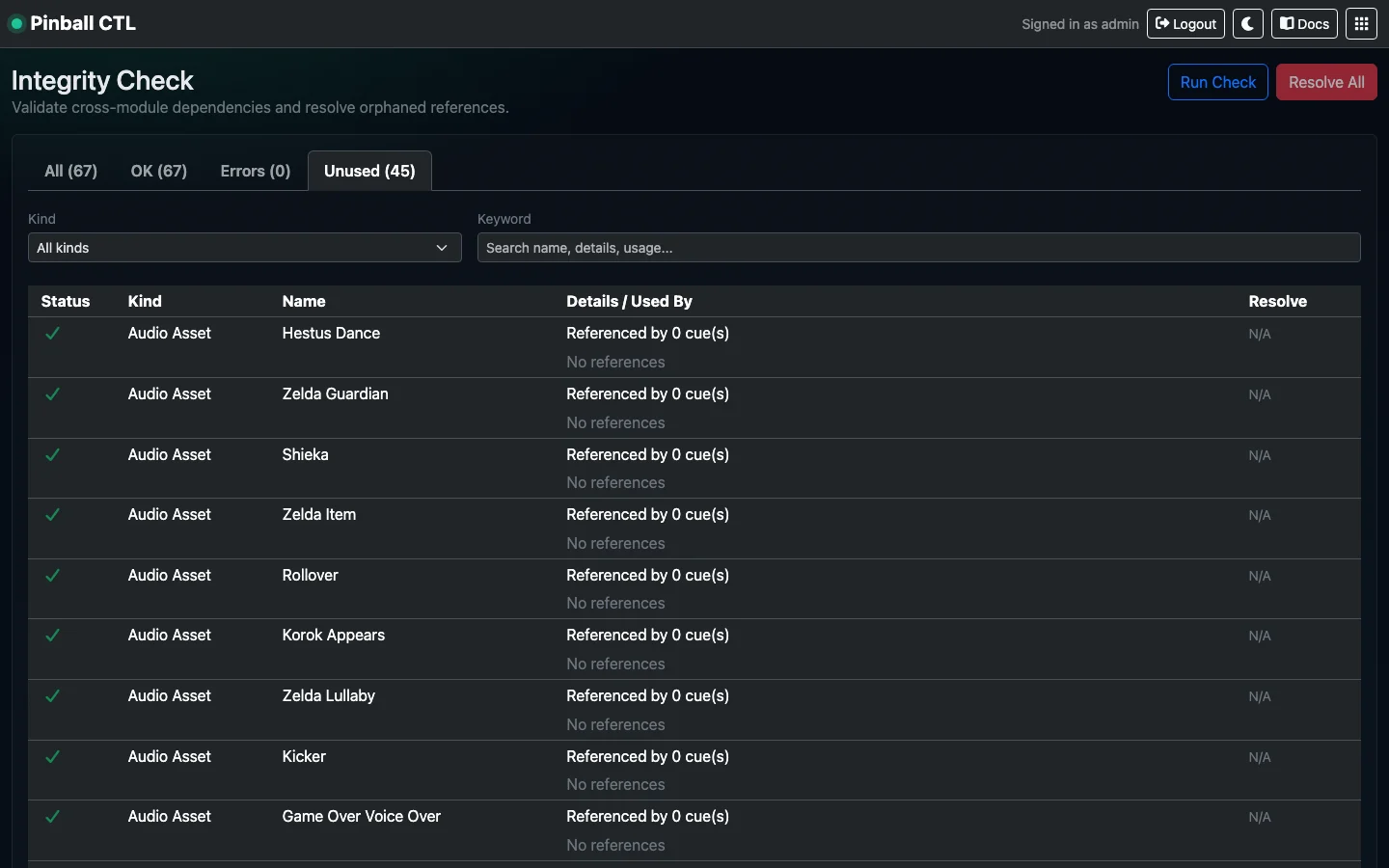The height and width of the screenshot is (868, 1389).
Task: Open the All kinds dropdown
Action: (x=244, y=248)
